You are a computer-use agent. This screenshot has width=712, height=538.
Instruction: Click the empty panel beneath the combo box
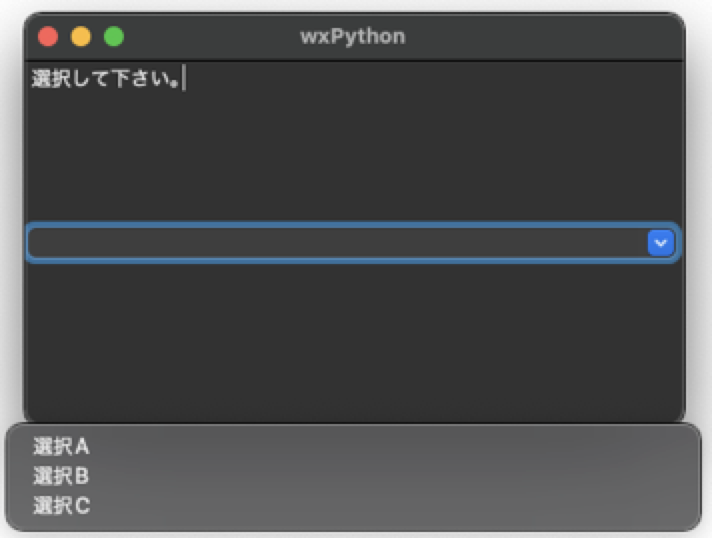(x=354, y=343)
